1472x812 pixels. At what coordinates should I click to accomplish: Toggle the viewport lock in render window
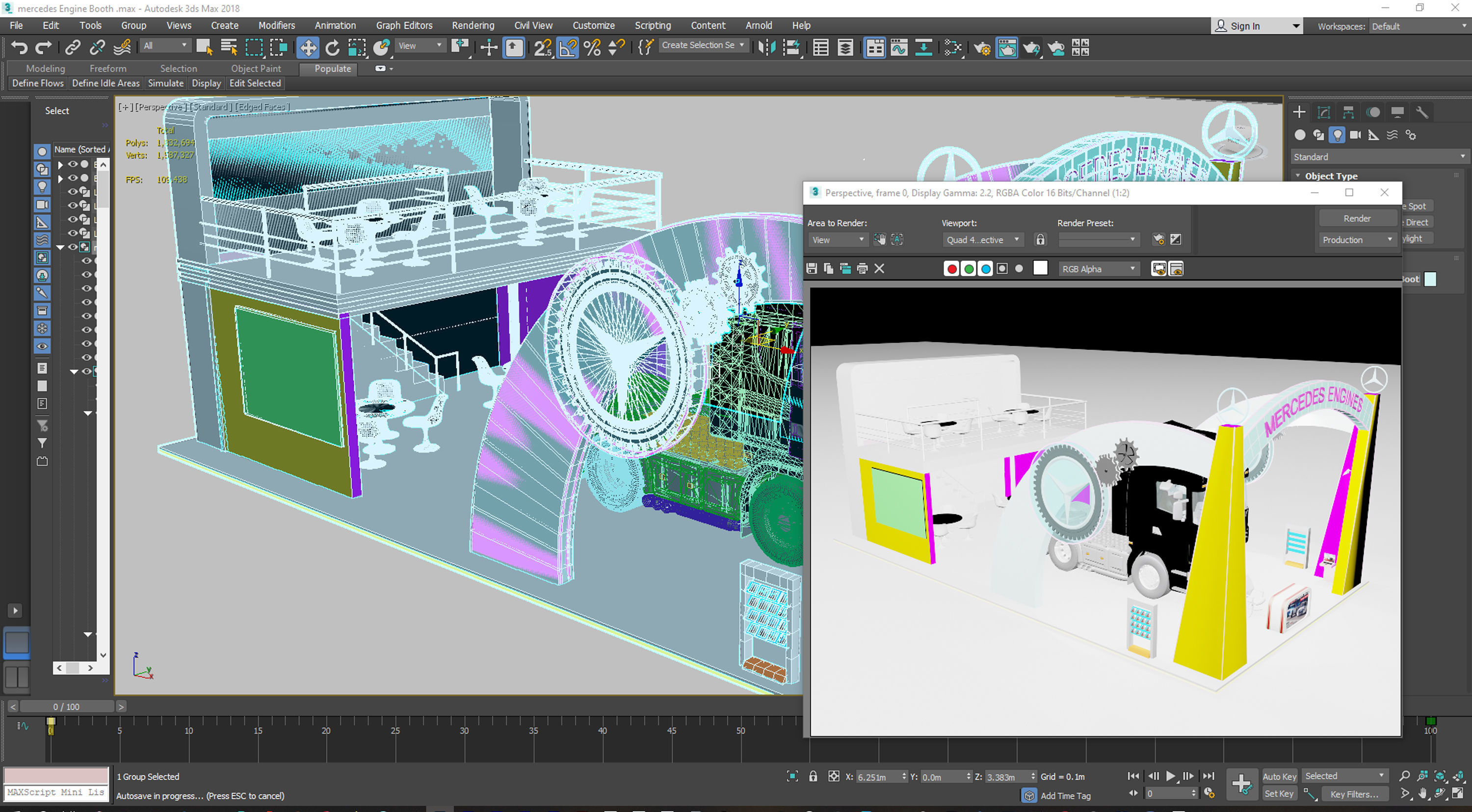[x=1040, y=239]
